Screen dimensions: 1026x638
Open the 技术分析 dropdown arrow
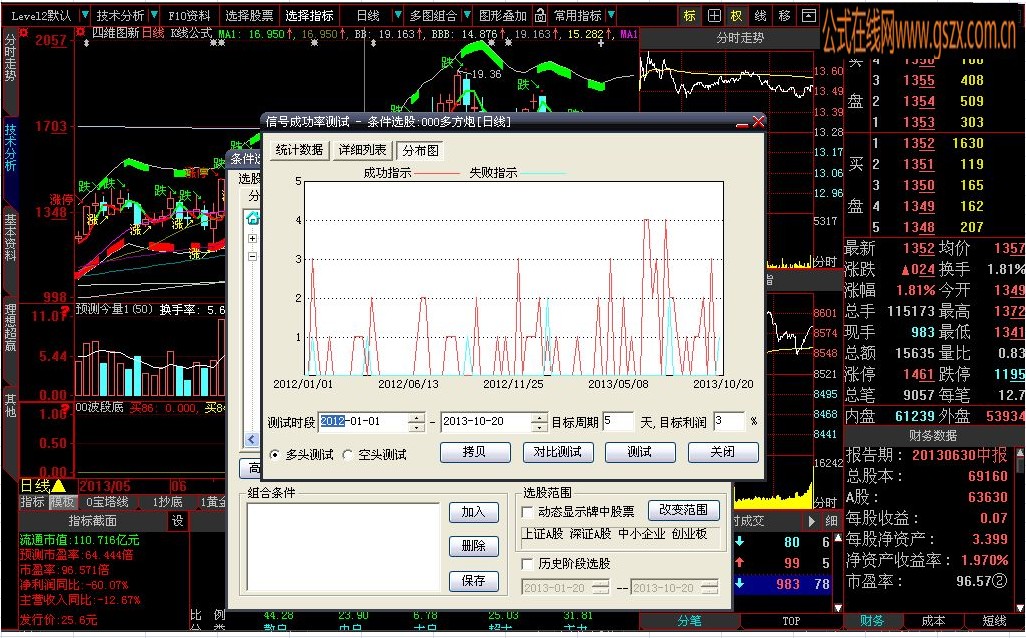(x=154, y=15)
